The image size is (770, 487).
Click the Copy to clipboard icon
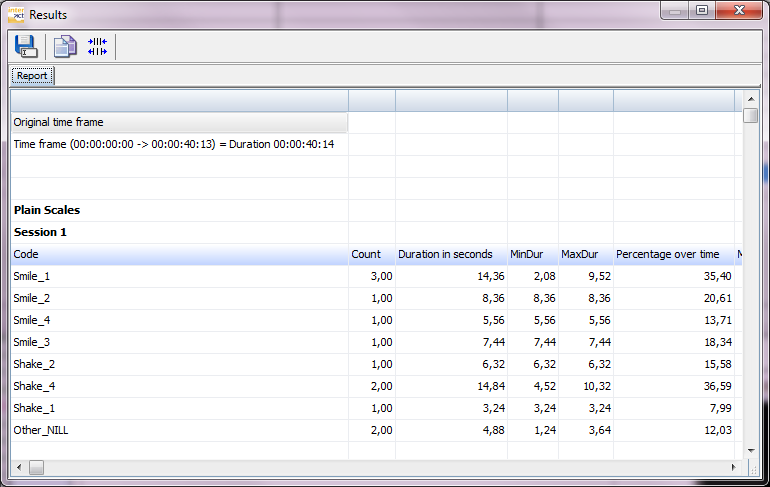coord(65,46)
